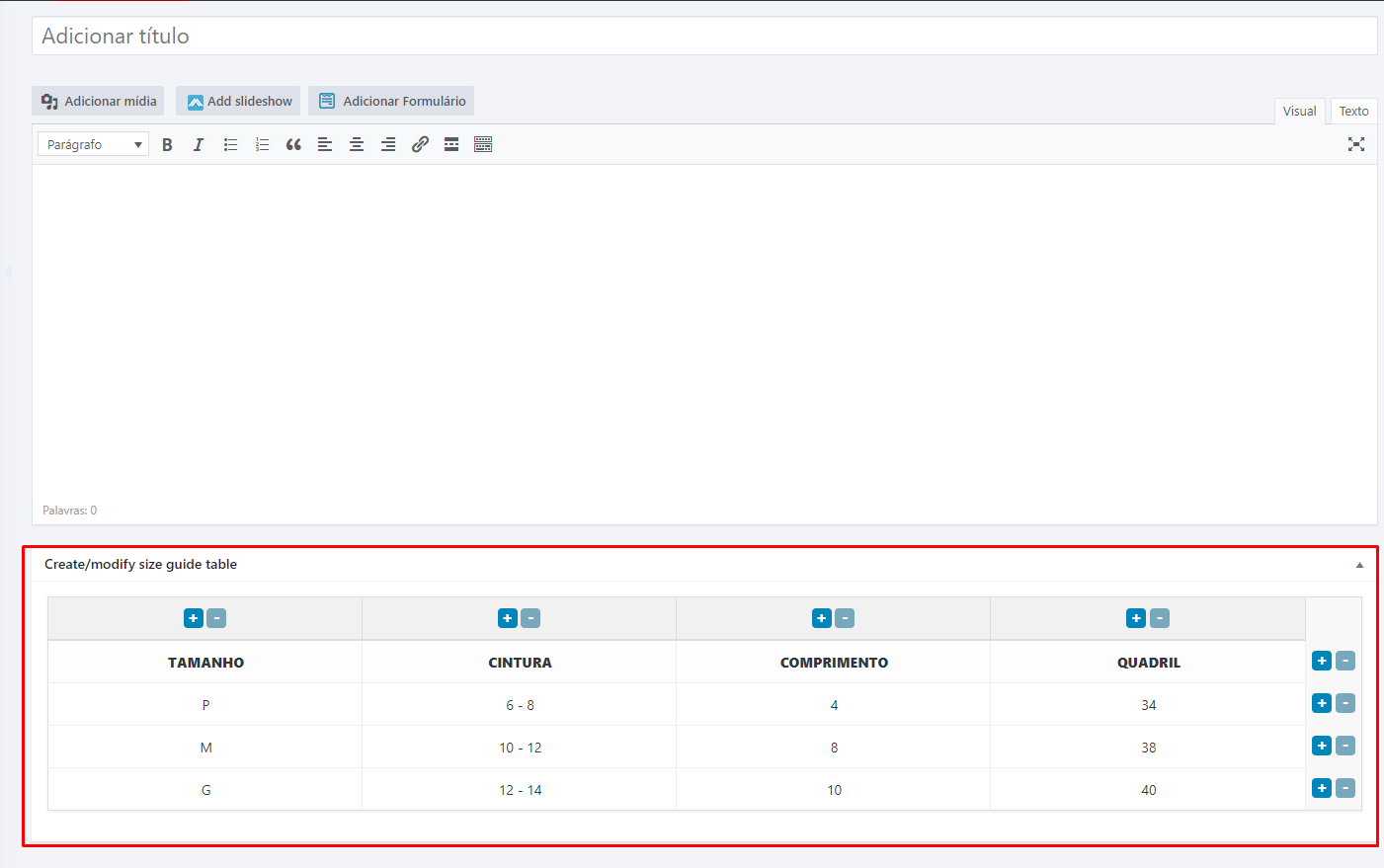Open the Parágrafo format dropdown
The width and height of the screenshot is (1384, 868).
click(x=93, y=144)
